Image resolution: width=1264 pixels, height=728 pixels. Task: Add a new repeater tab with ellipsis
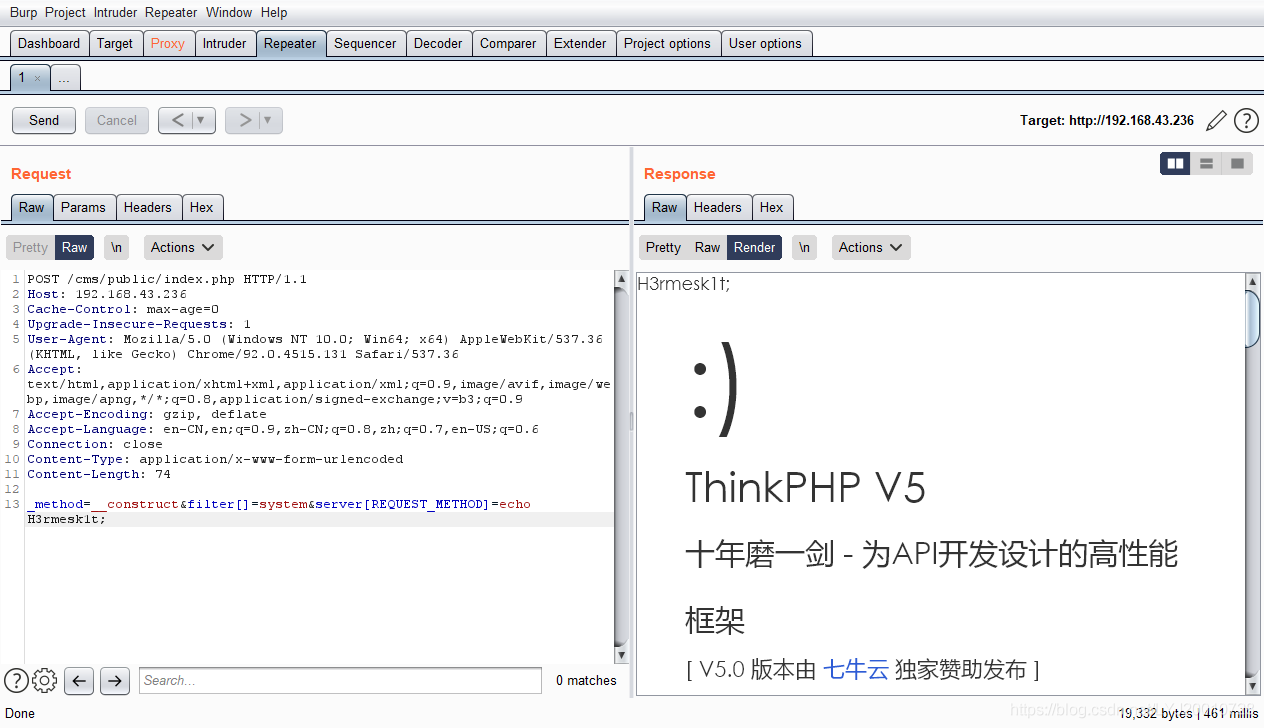click(64, 78)
